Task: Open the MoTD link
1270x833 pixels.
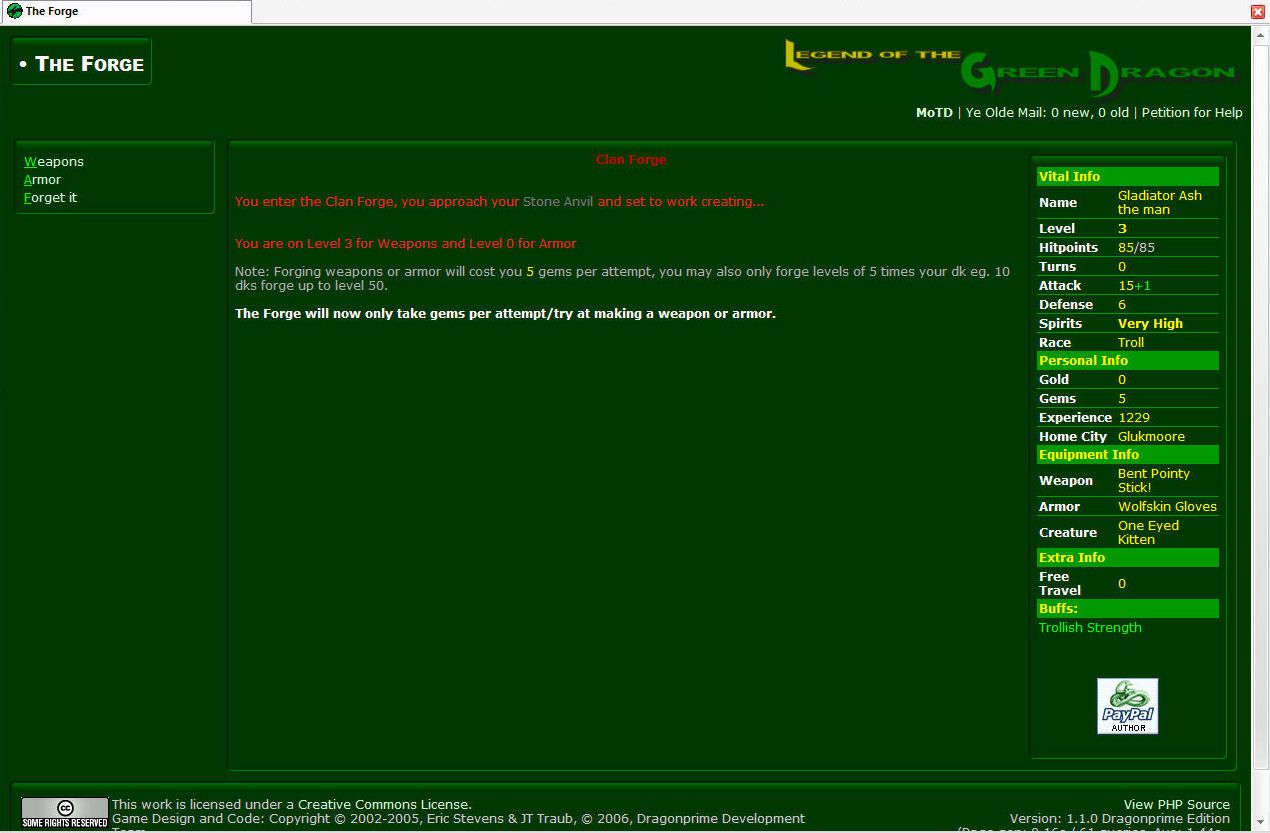Action: (934, 113)
